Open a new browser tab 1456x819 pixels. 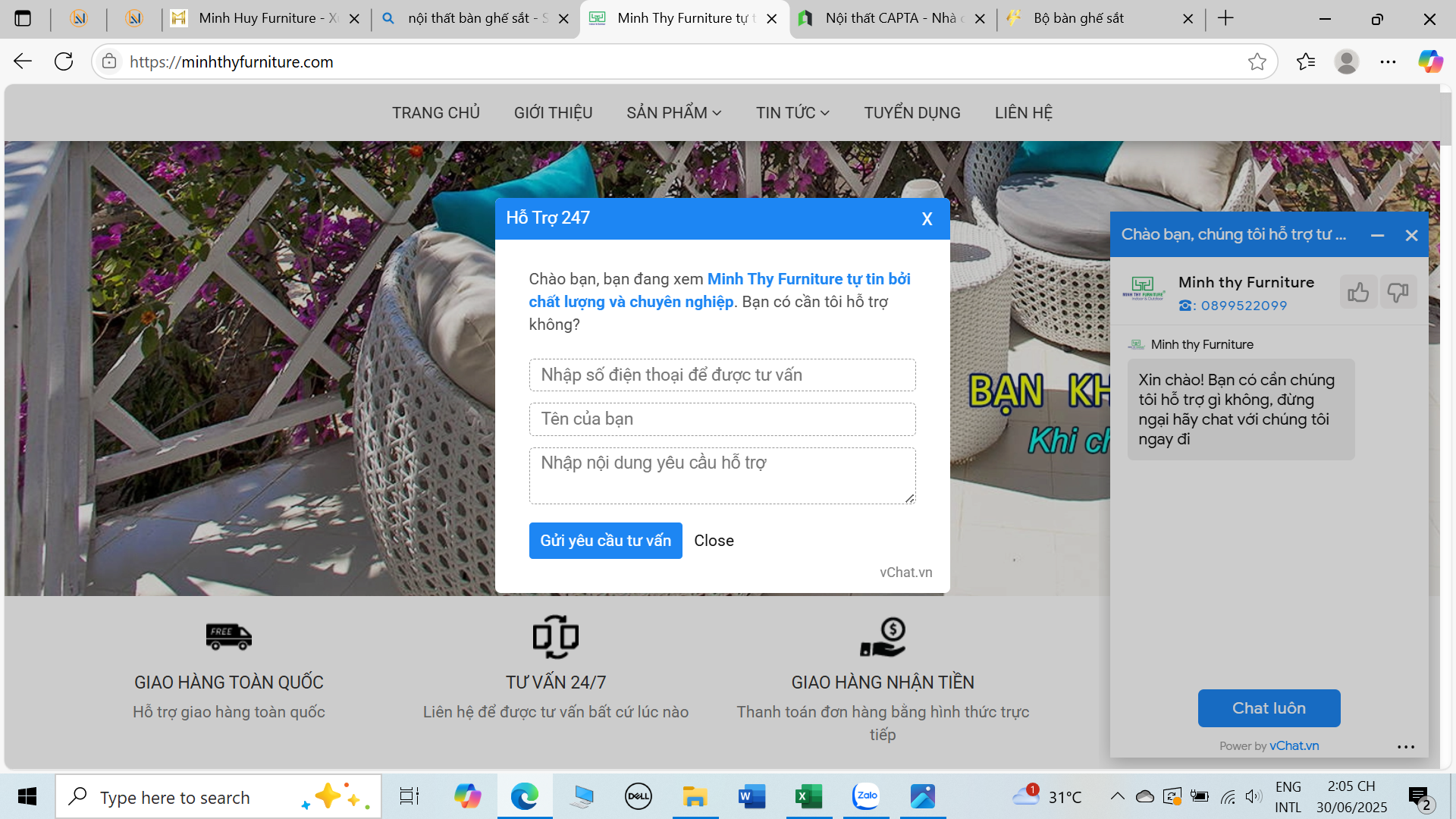pos(1225,18)
